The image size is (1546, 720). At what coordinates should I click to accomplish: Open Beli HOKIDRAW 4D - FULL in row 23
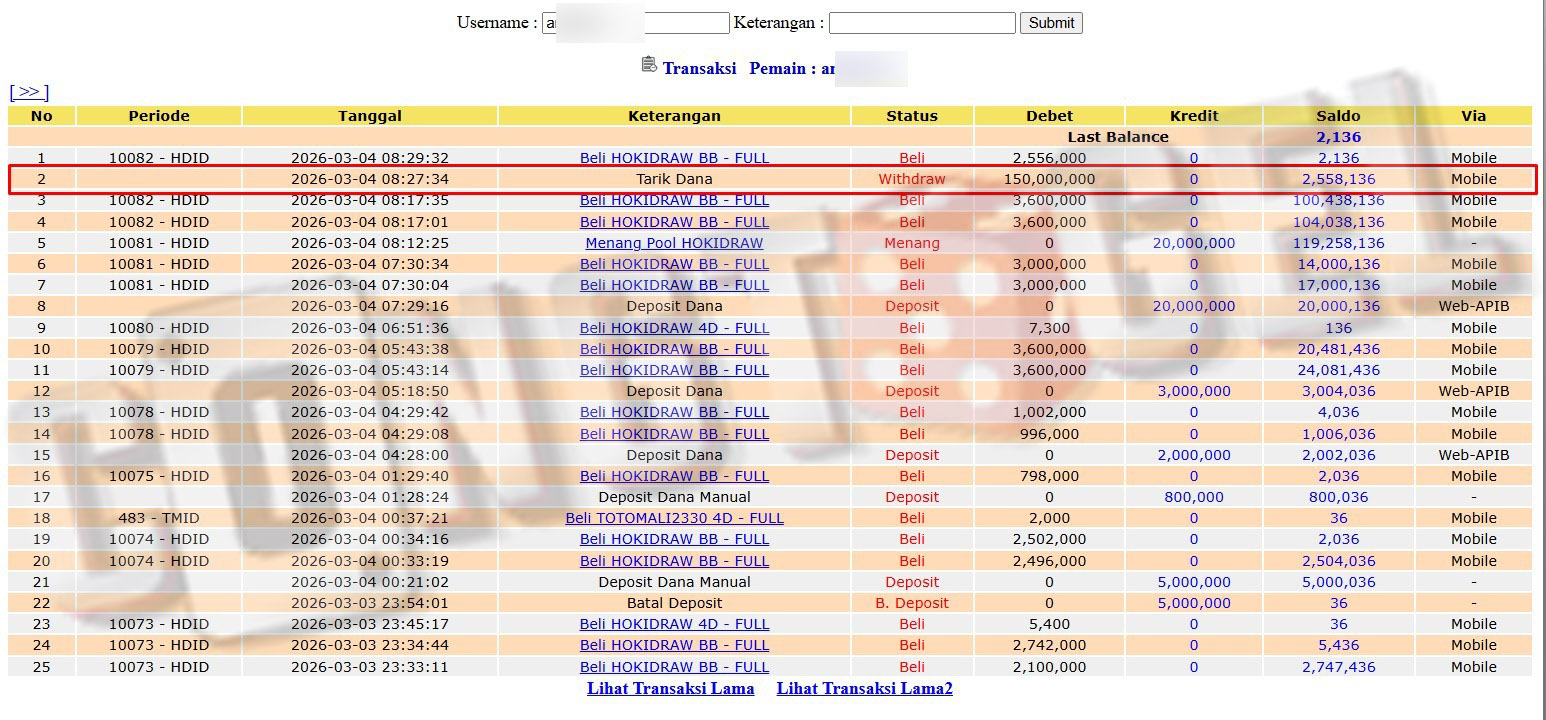[674, 624]
